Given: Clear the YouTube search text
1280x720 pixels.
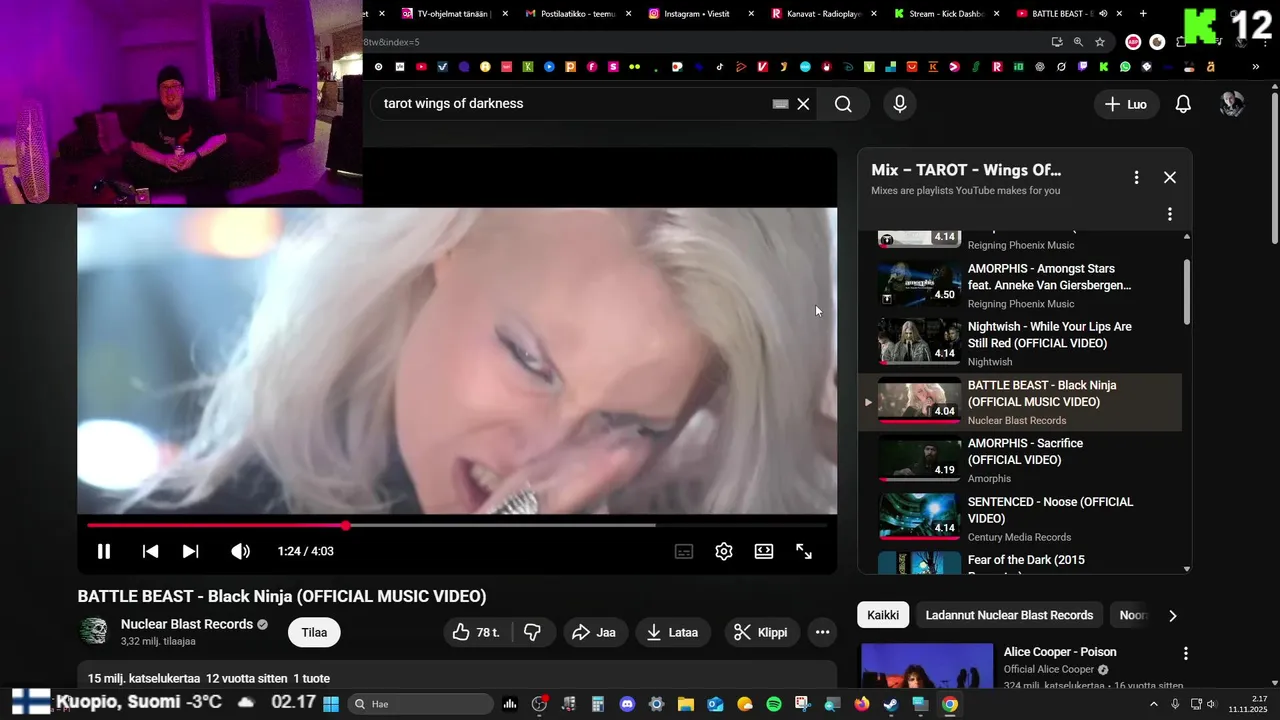Looking at the screenshot, I should (803, 104).
